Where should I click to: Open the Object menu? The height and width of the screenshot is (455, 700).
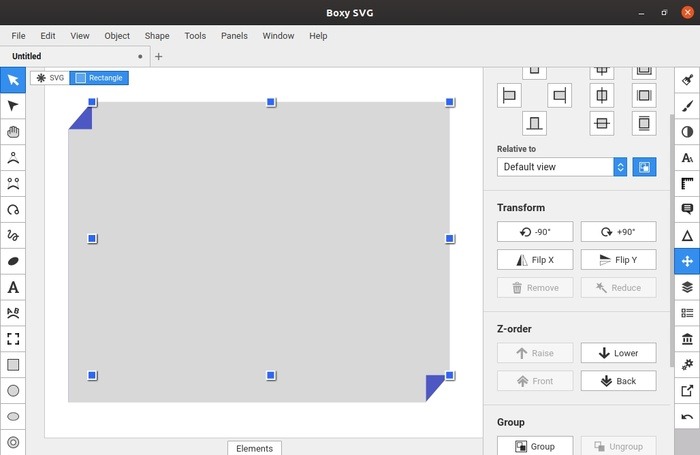click(x=117, y=36)
